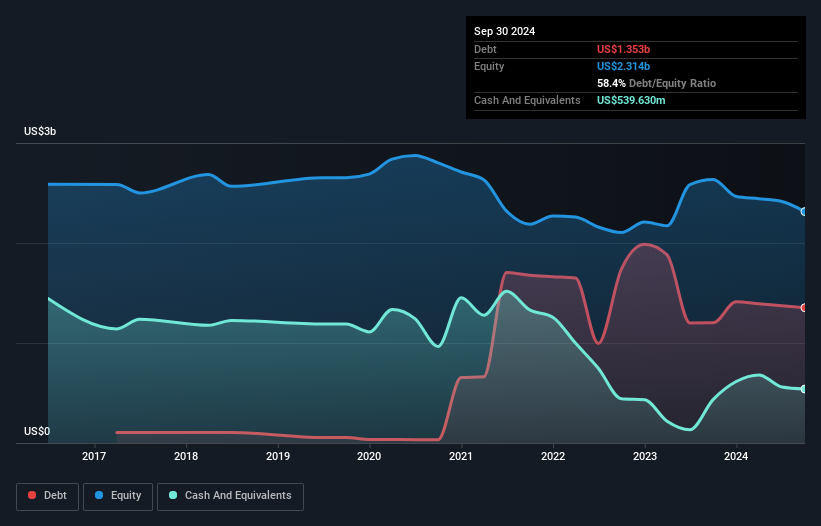Click the 2019 x-axis label
Viewport: 821px width, 526px height.
[278, 456]
